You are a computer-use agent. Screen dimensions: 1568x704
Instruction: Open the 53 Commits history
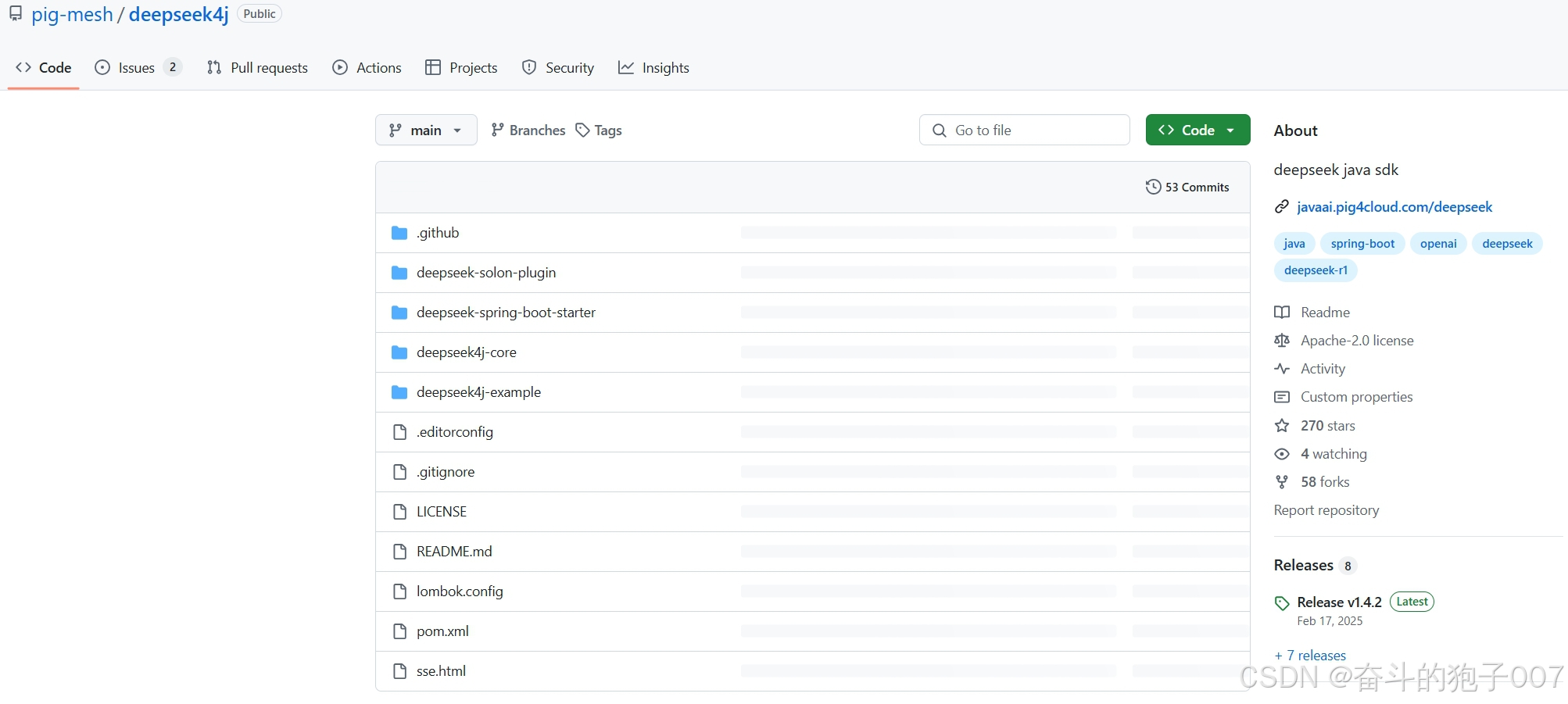(1187, 187)
